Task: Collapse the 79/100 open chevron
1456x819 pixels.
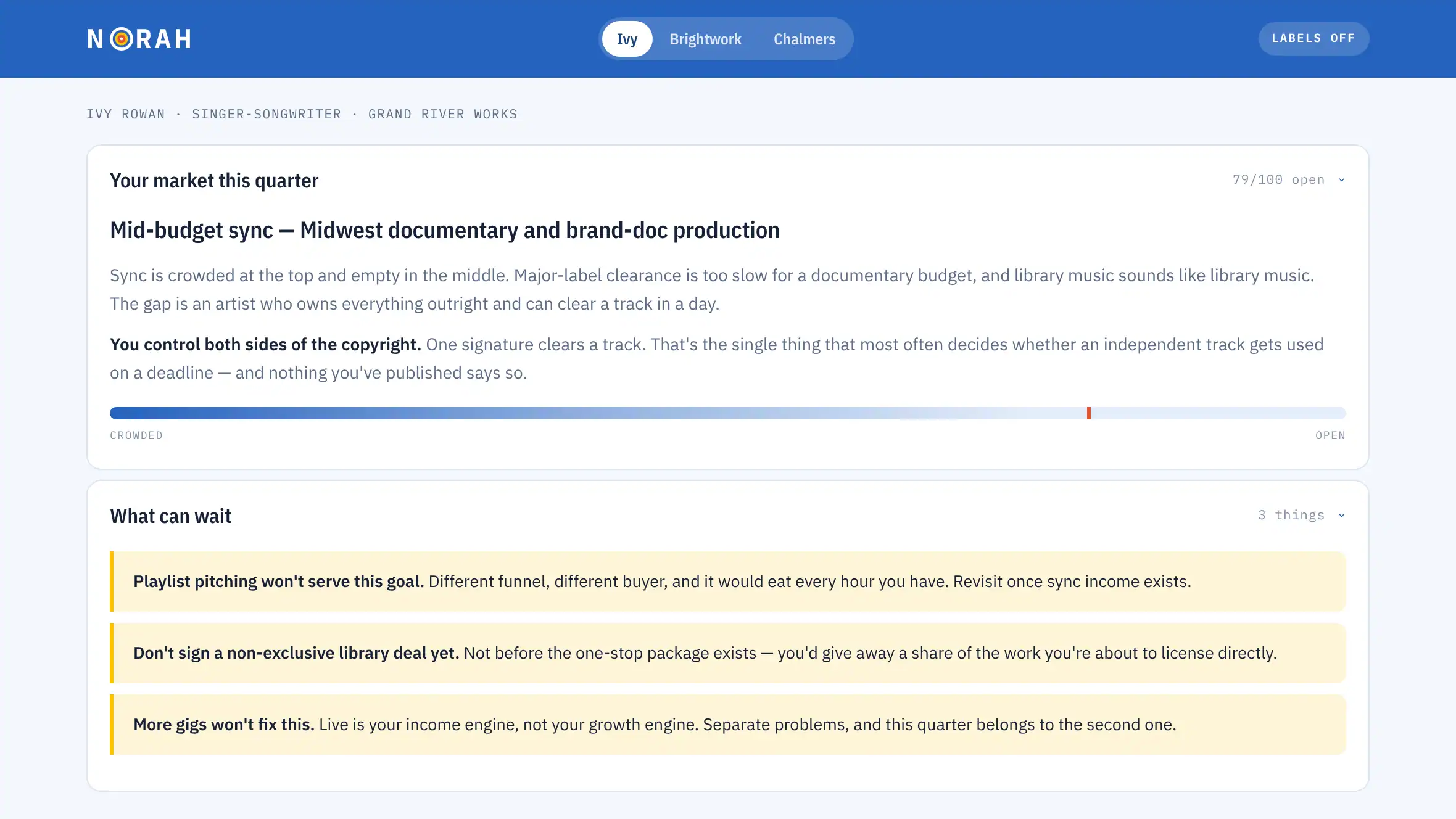Action: (1341, 180)
